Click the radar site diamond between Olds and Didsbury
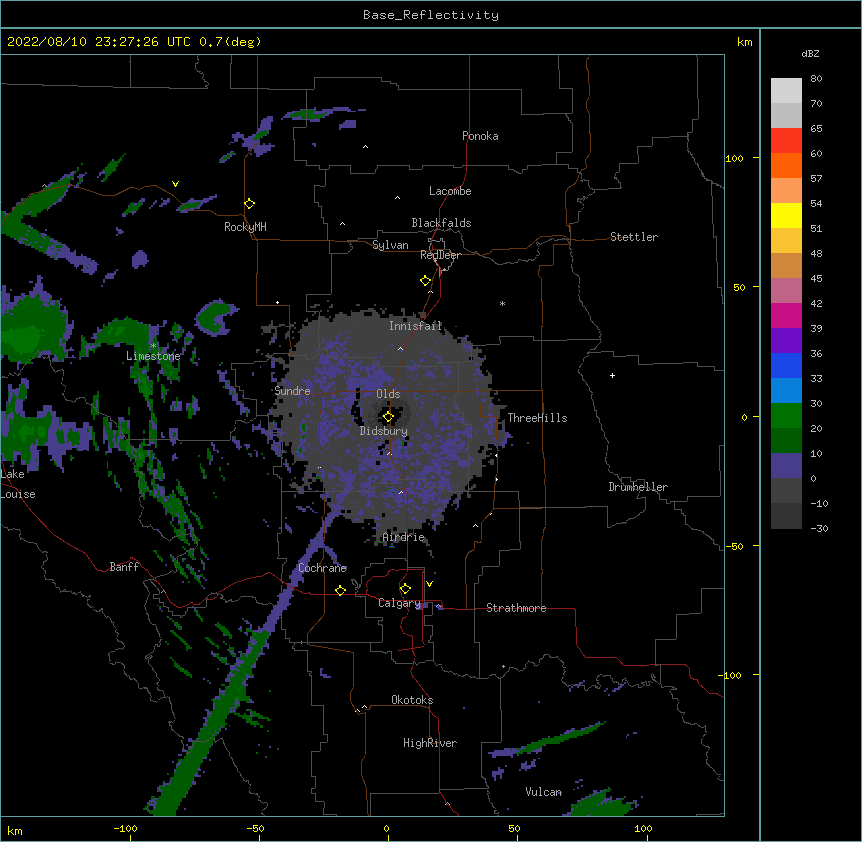Screen dimensions: 862x842 (388, 417)
